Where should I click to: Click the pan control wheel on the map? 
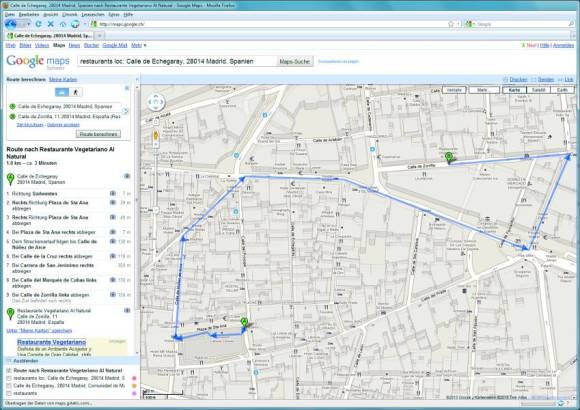click(x=156, y=102)
